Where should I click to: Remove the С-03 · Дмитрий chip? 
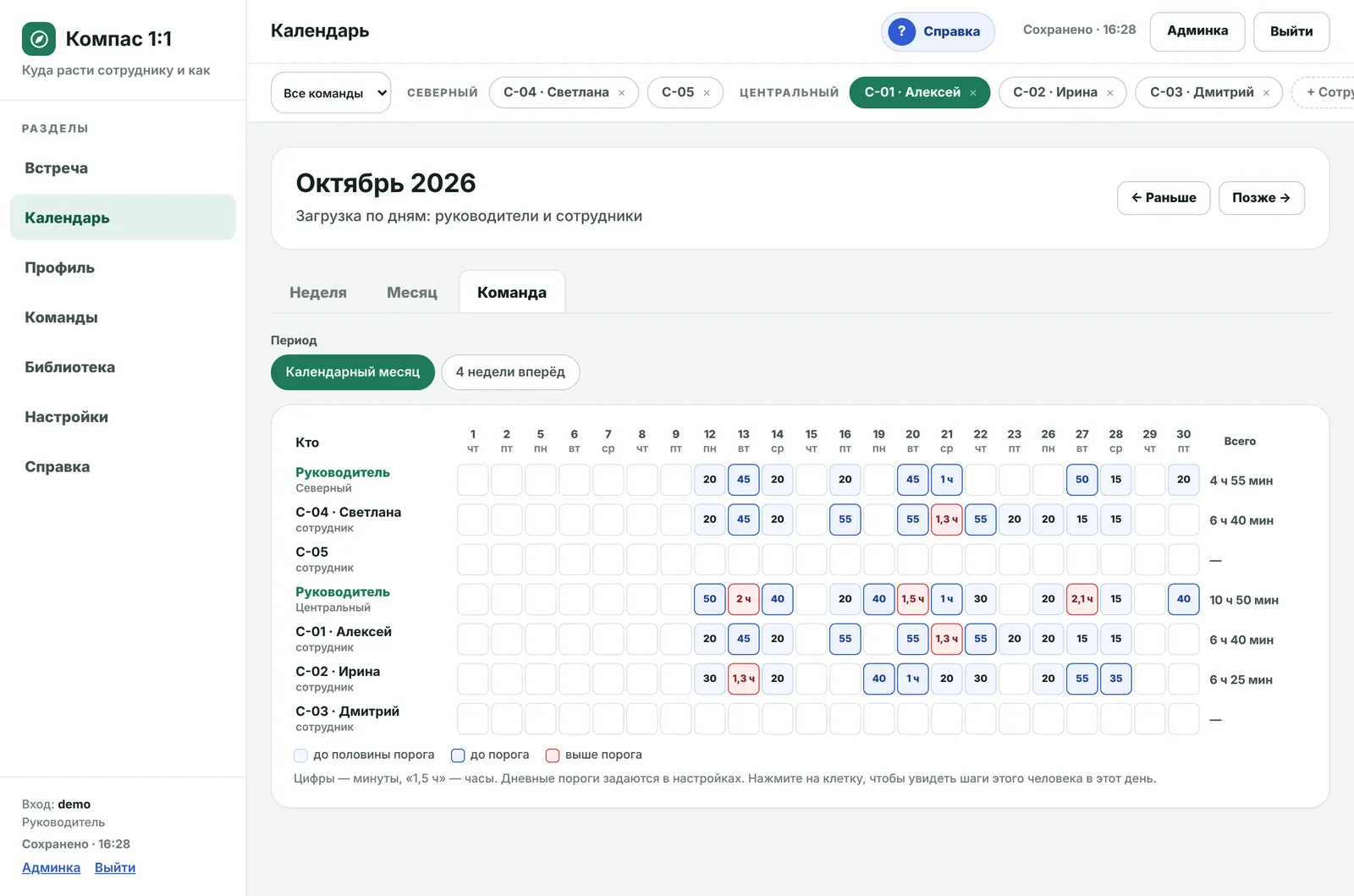pos(1267,93)
